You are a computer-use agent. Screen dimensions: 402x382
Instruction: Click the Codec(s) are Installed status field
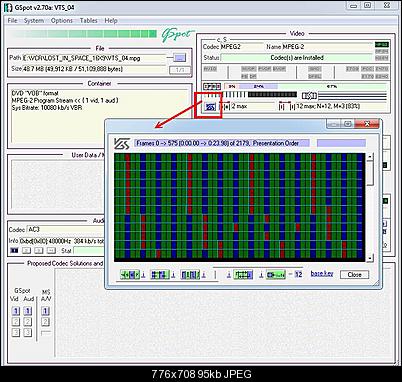pyautogui.click(x=297, y=58)
